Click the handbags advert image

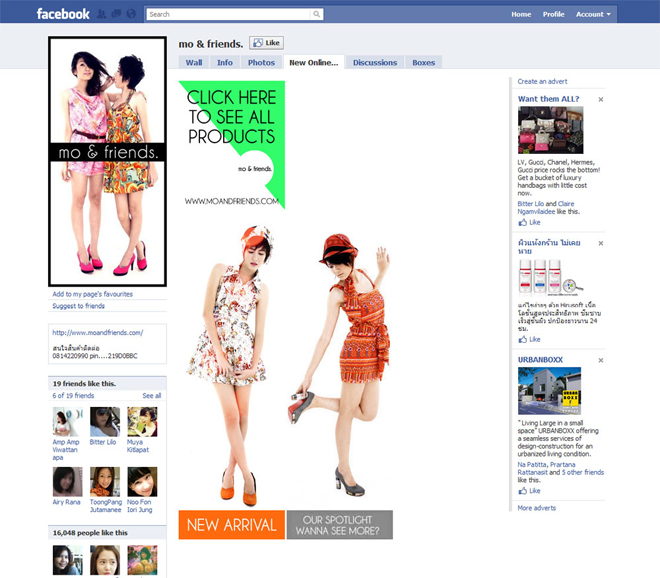click(551, 130)
